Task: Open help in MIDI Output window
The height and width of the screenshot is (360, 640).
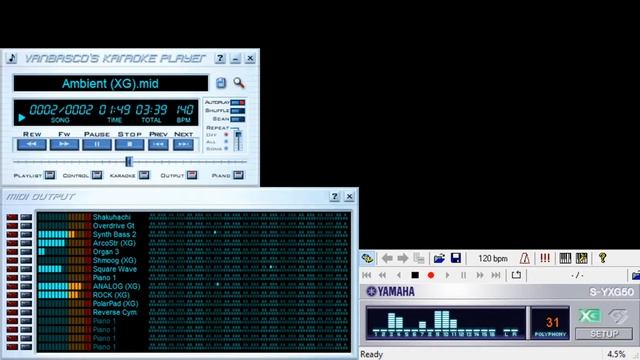Action: pyautogui.click(x=334, y=196)
